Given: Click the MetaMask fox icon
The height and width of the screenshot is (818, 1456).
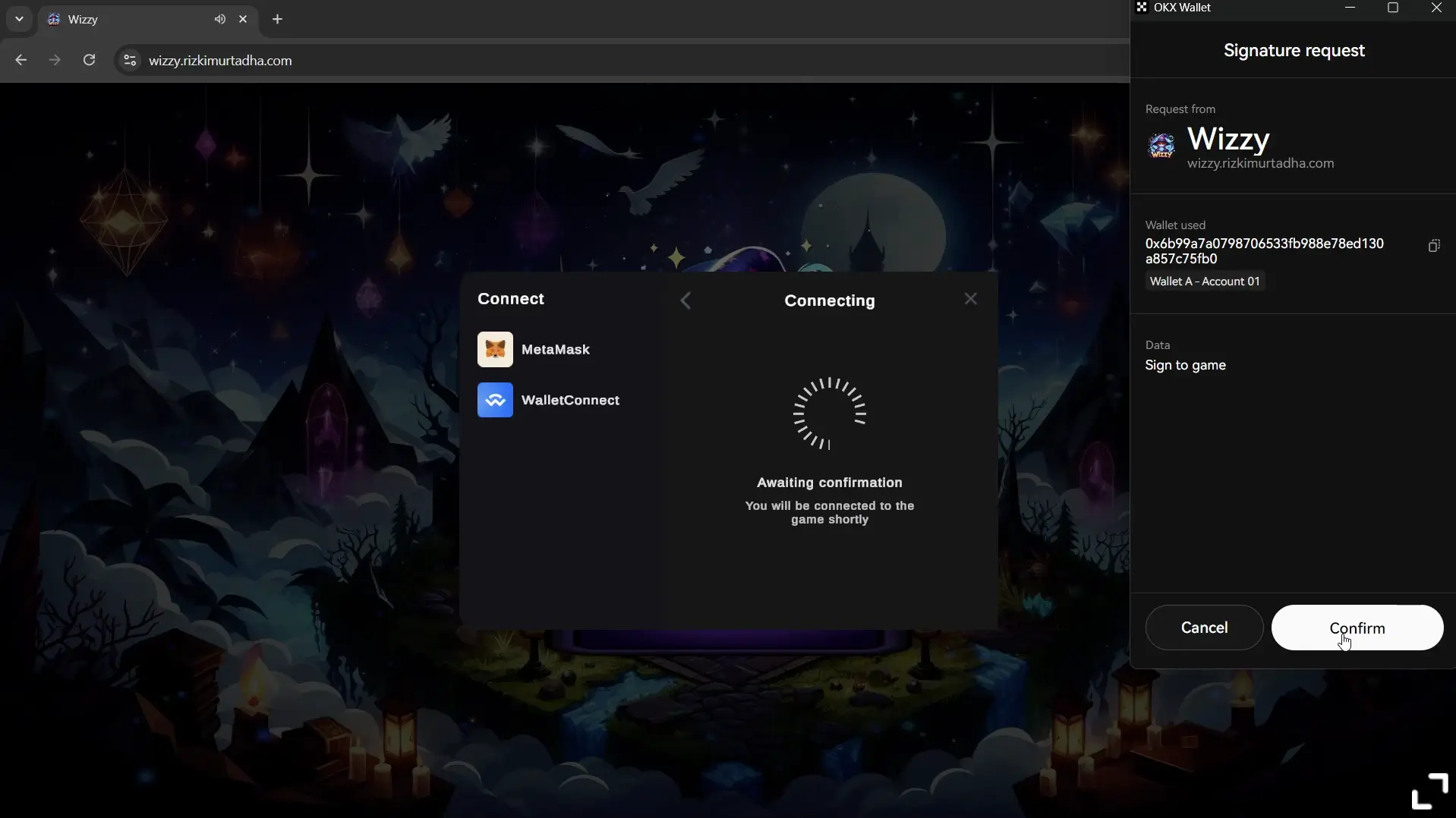Looking at the screenshot, I should click(495, 350).
